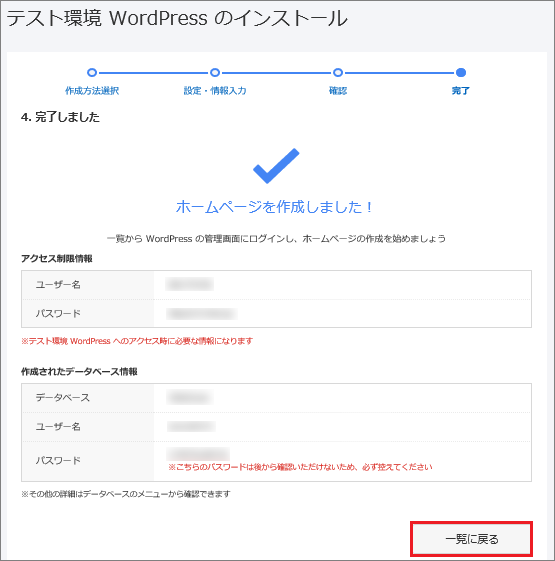555x561 pixels.
Task: Click the 4. 完了しました heading
Action: (60, 117)
